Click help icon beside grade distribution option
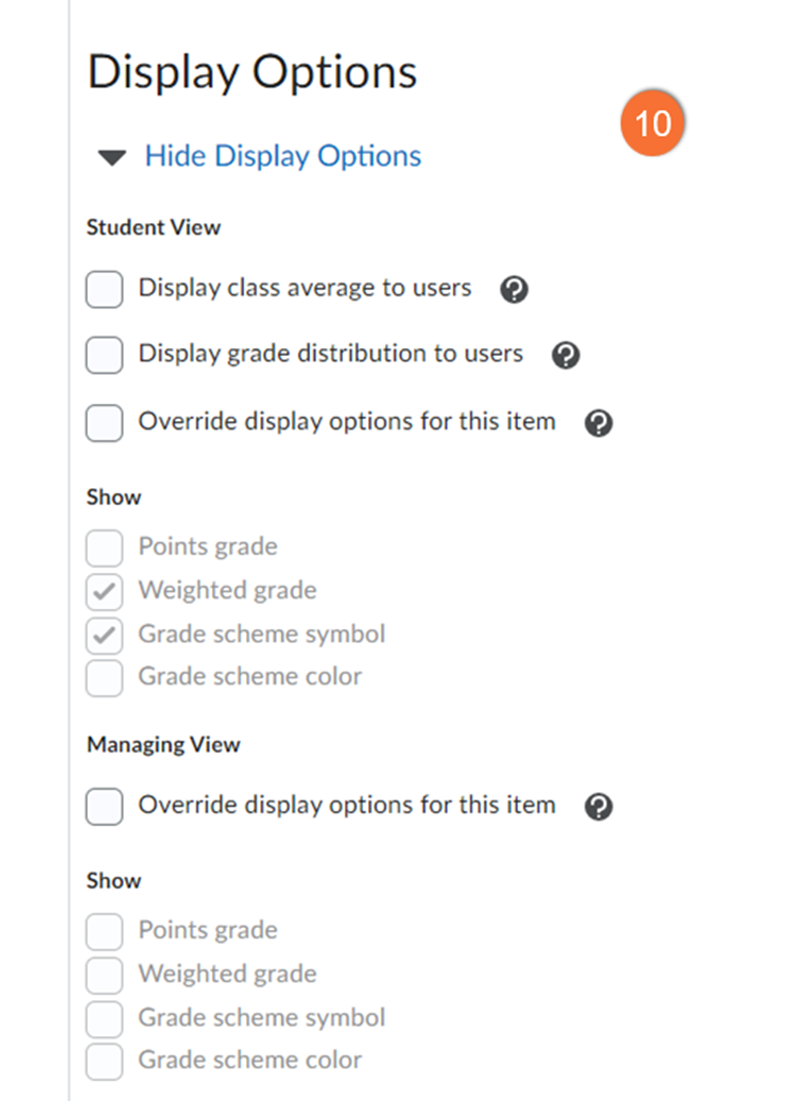Screen dimensions: 800x1101 click(566, 355)
